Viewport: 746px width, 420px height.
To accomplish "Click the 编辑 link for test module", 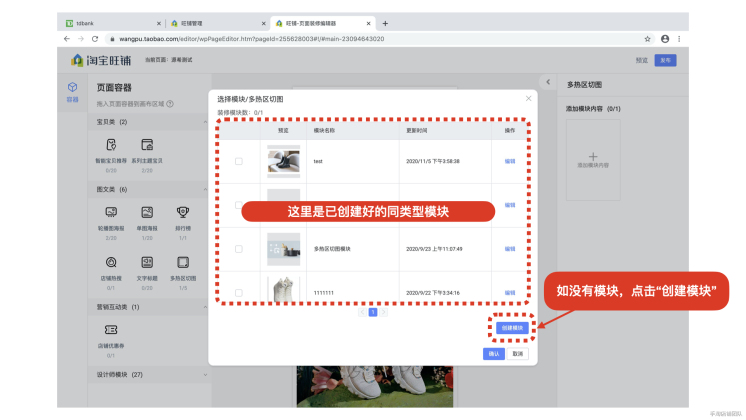I will pos(510,161).
